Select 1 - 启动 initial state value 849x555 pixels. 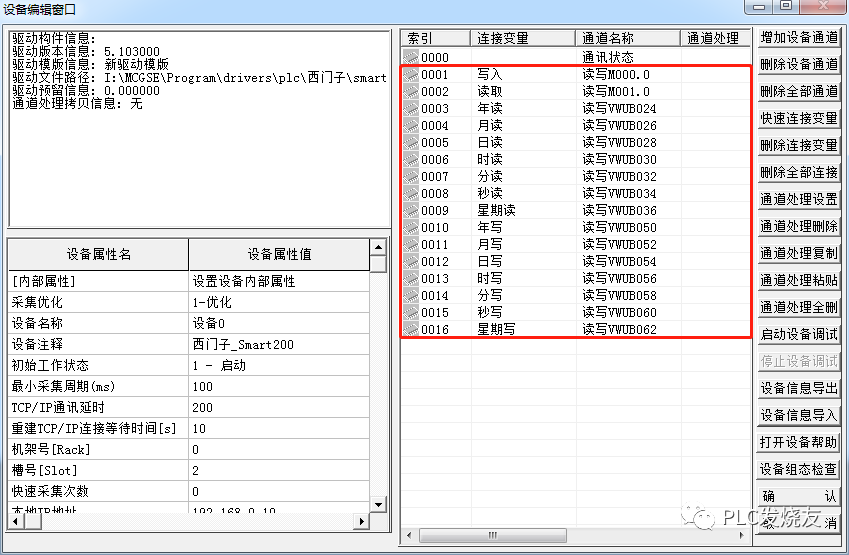click(279, 365)
